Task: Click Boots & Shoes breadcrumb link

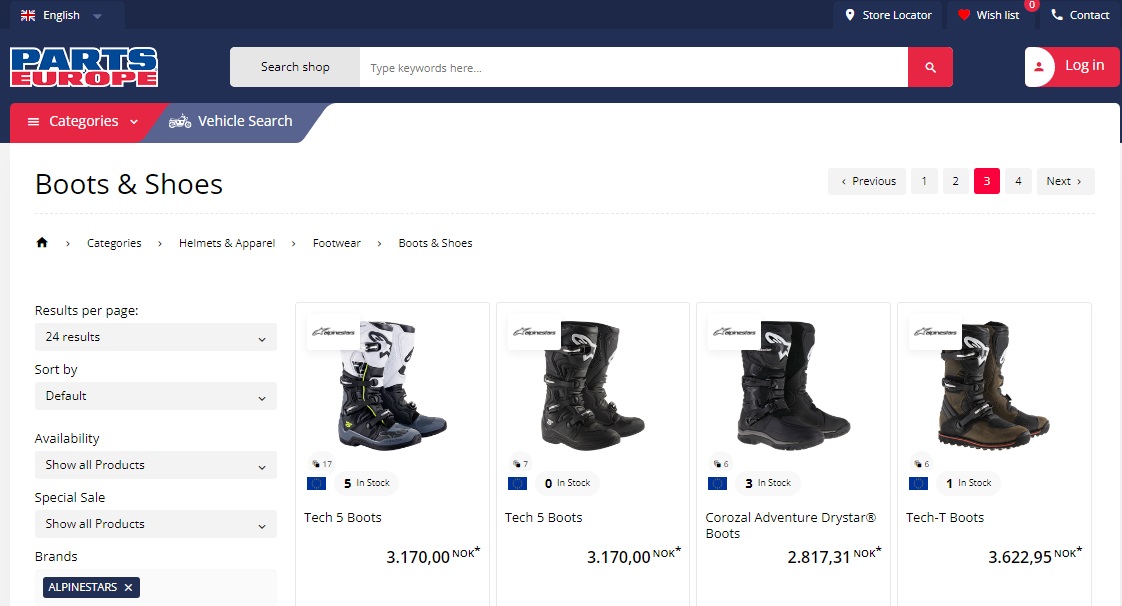Action: (435, 243)
